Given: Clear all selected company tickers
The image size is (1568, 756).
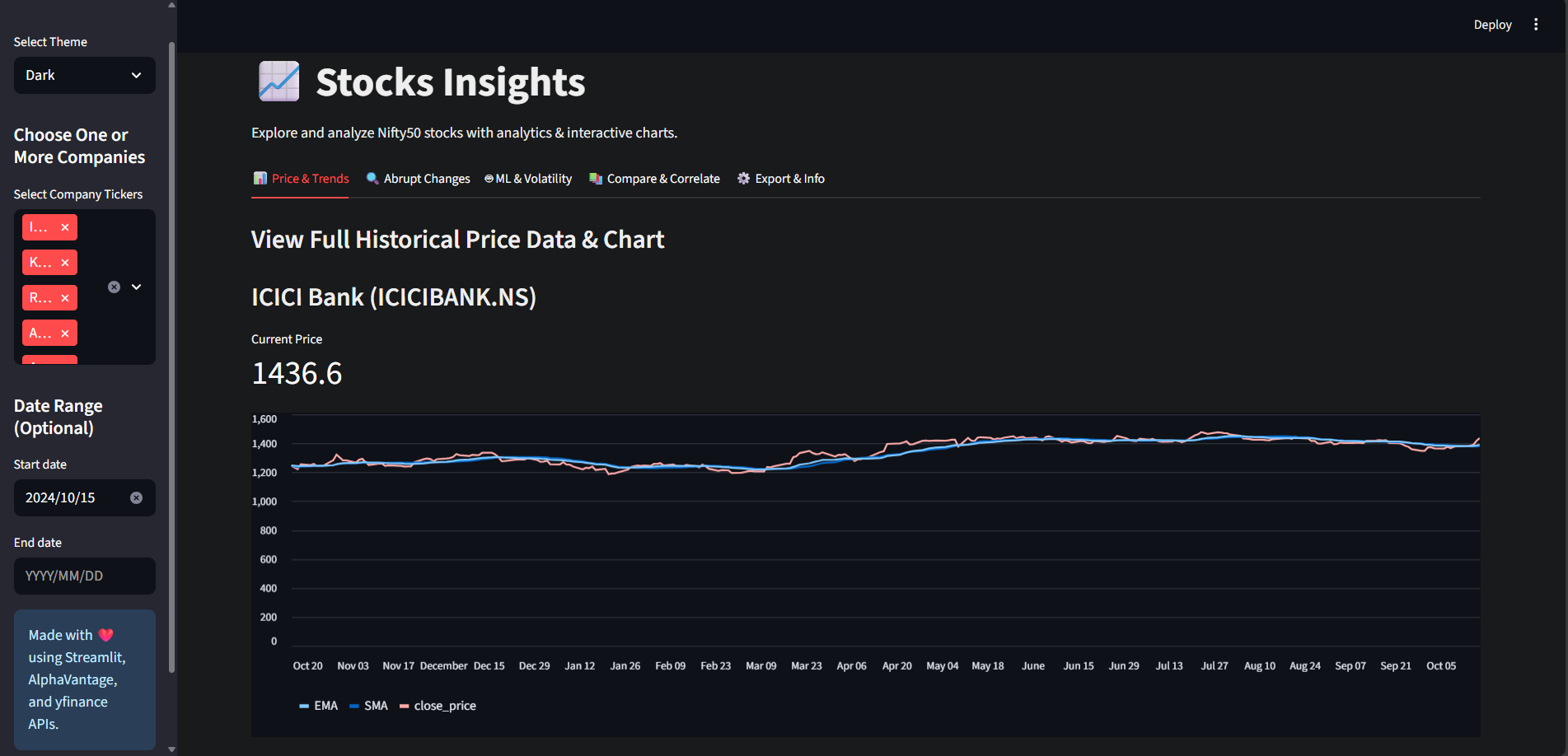Looking at the screenshot, I should (x=115, y=287).
